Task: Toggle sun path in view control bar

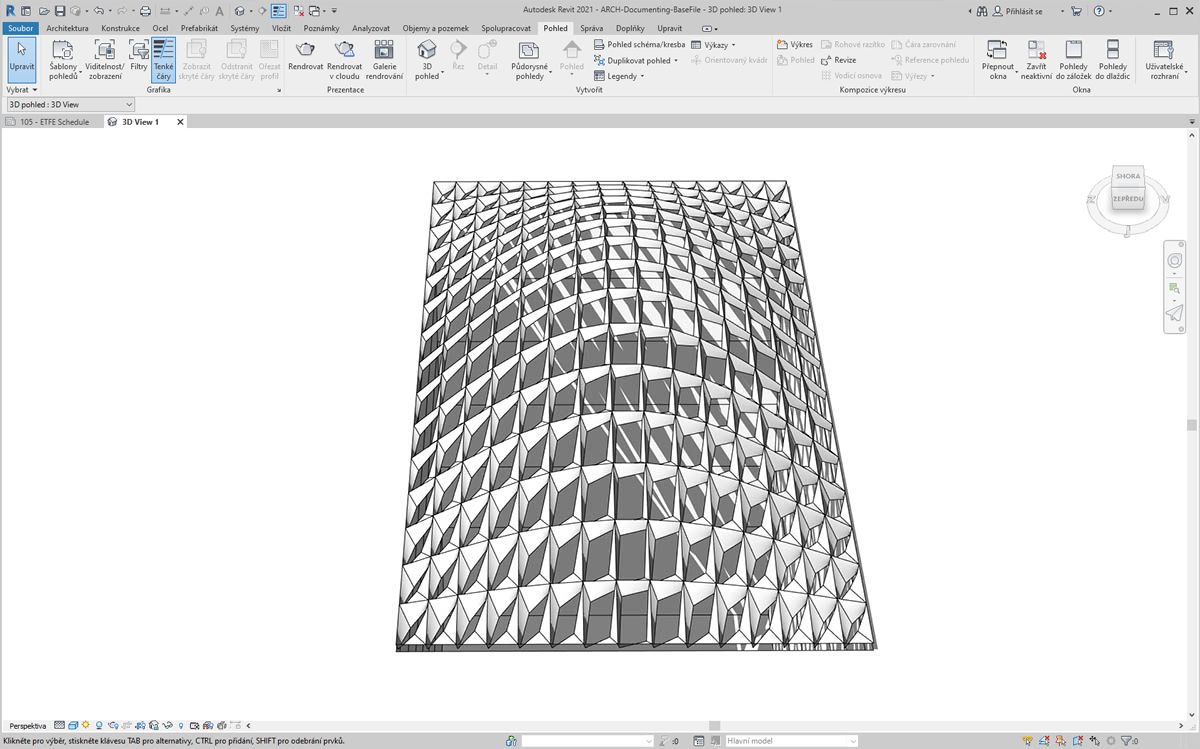Action: point(86,725)
